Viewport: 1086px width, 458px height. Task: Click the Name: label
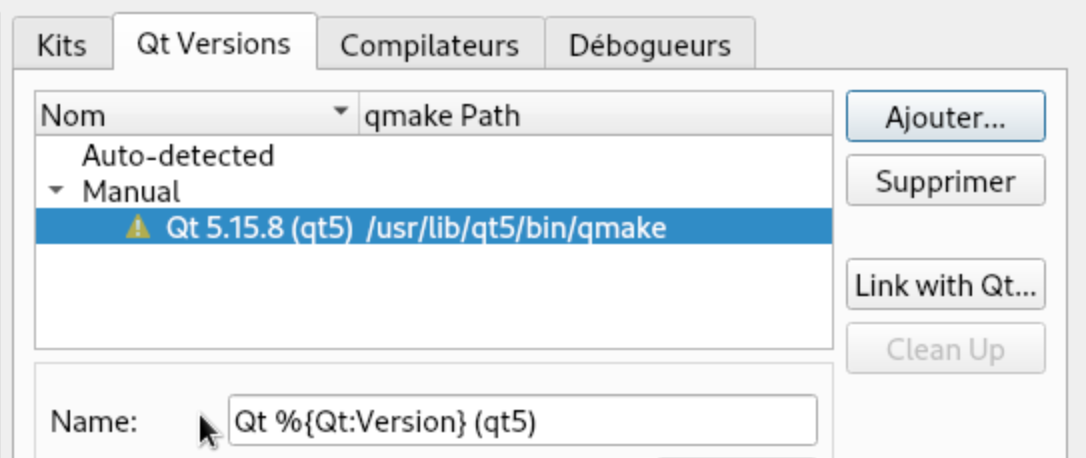click(93, 422)
